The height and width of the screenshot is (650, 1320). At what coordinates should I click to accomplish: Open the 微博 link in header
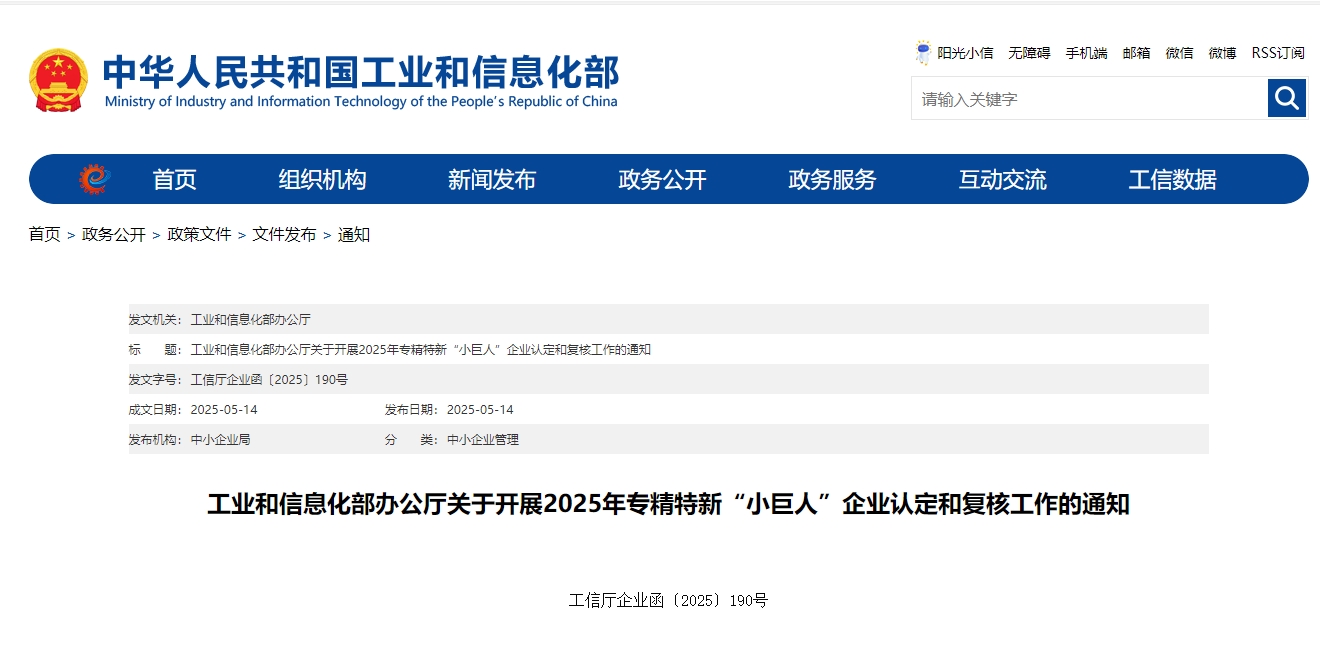1222,53
